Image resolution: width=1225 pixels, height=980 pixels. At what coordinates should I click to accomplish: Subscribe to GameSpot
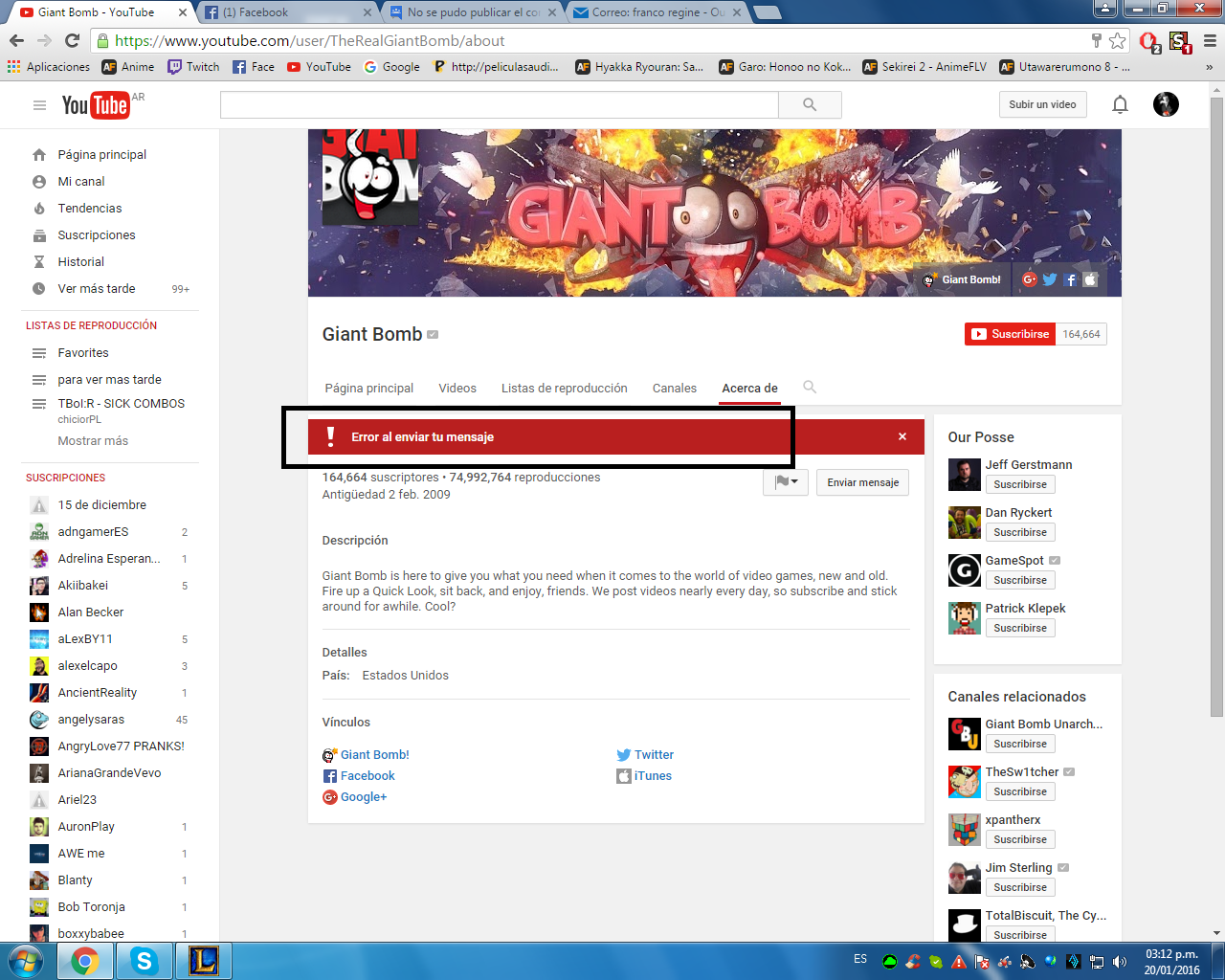pyautogui.click(x=1020, y=580)
